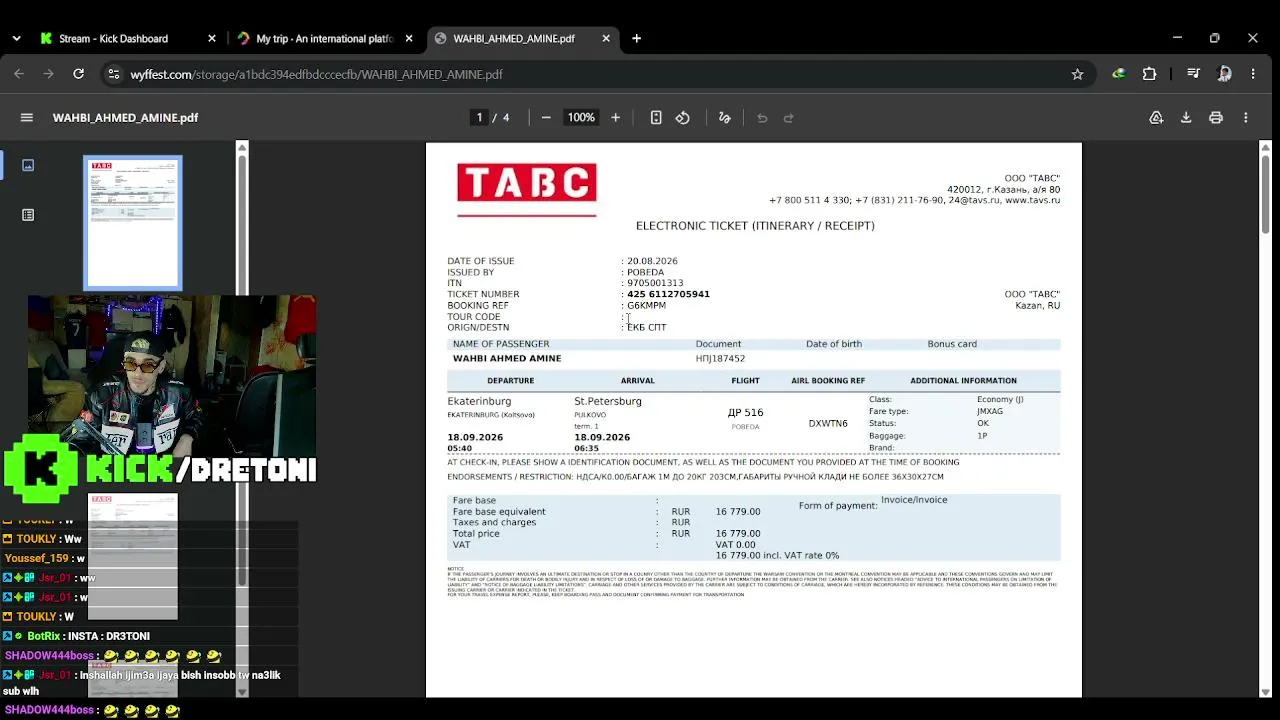Screen dimensions: 1280x720
Task: Click the ticket number 425 6112705941
Action: (x=668, y=294)
